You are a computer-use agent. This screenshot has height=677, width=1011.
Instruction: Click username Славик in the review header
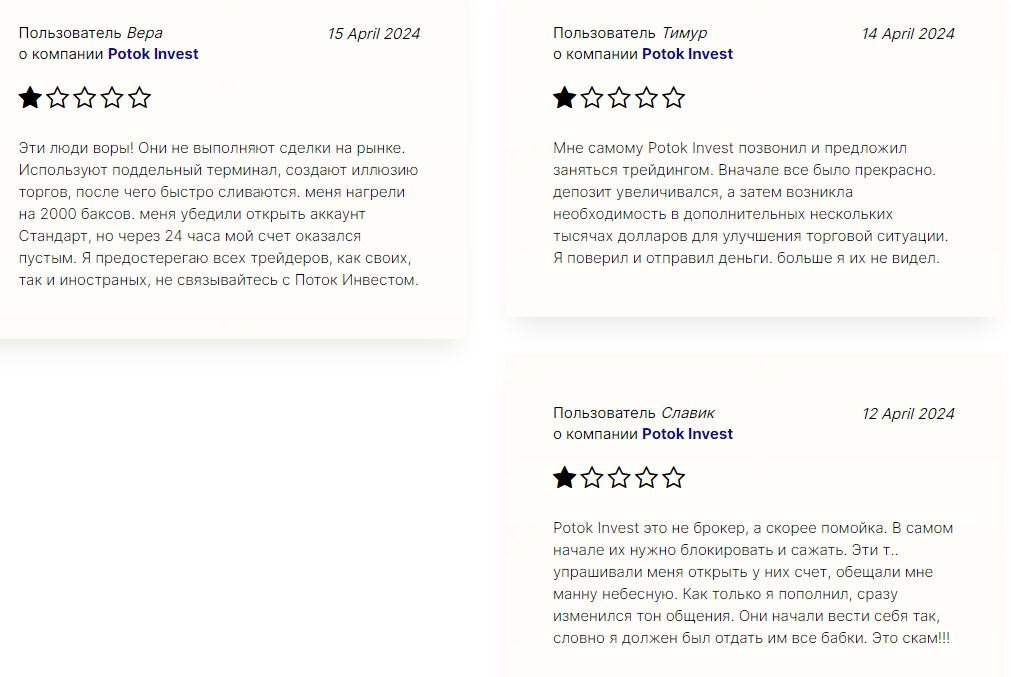(x=688, y=413)
